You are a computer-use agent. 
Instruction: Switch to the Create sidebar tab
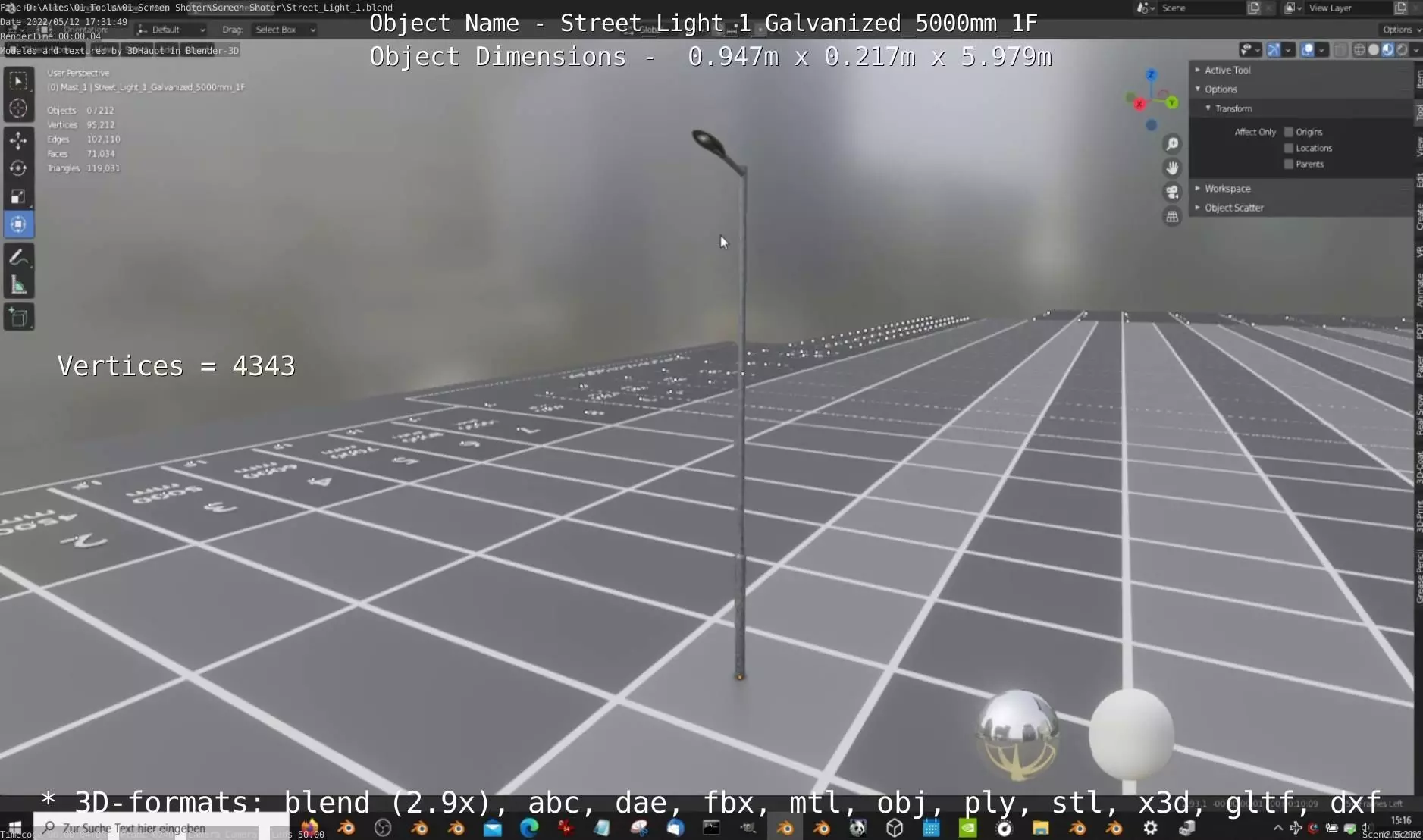pyautogui.click(x=1418, y=217)
